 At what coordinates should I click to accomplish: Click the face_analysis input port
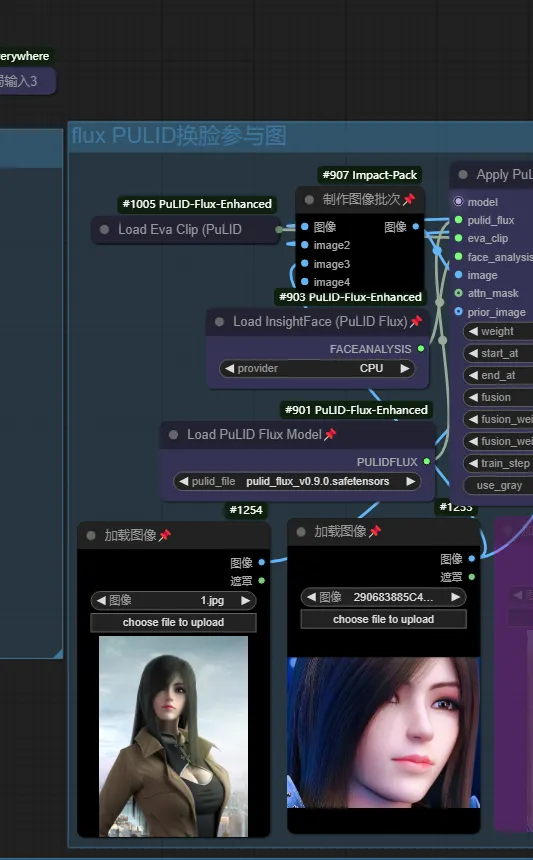point(458,257)
